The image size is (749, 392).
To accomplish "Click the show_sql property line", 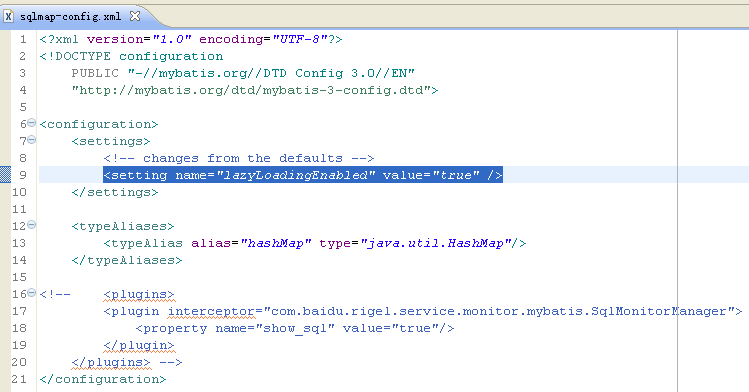I will pos(295,328).
